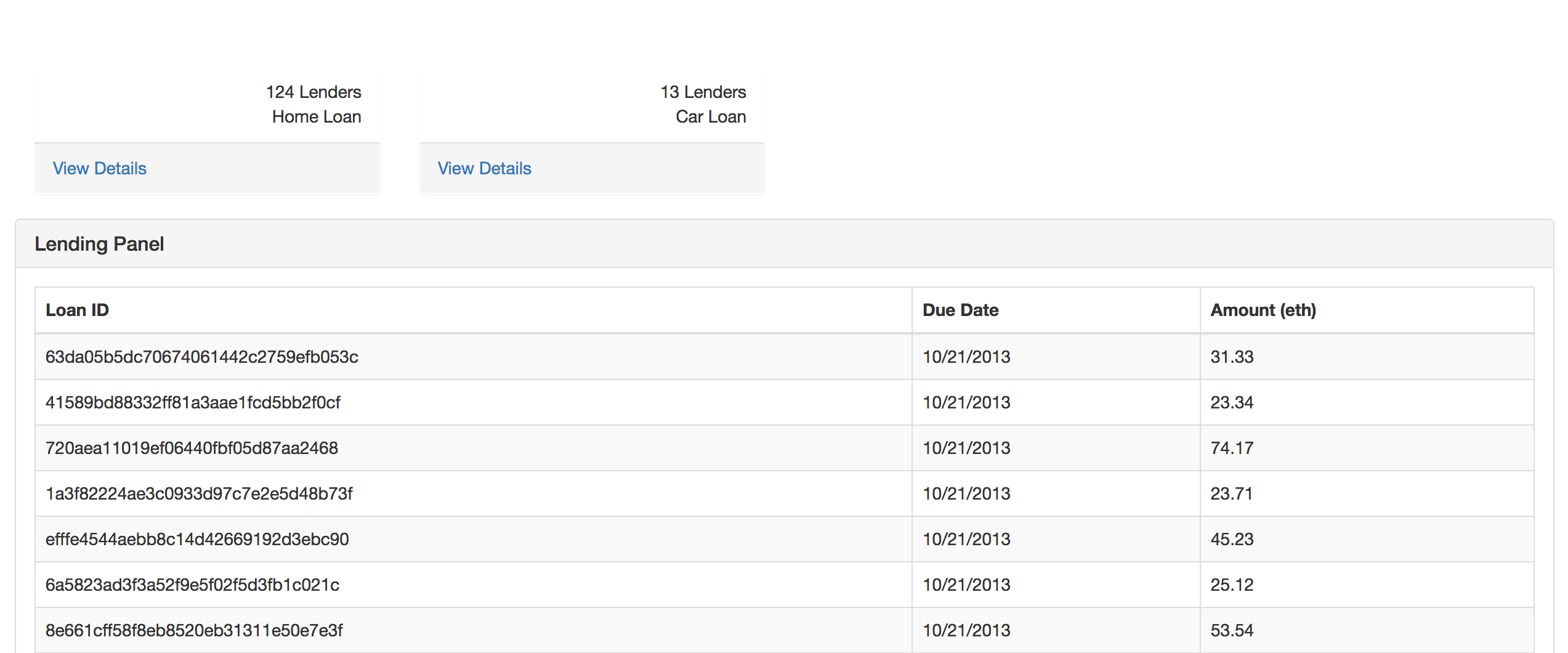The height and width of the screenshot is (653, 1568).
Task: Click the Due Date column header
Action: pos(960,310)
